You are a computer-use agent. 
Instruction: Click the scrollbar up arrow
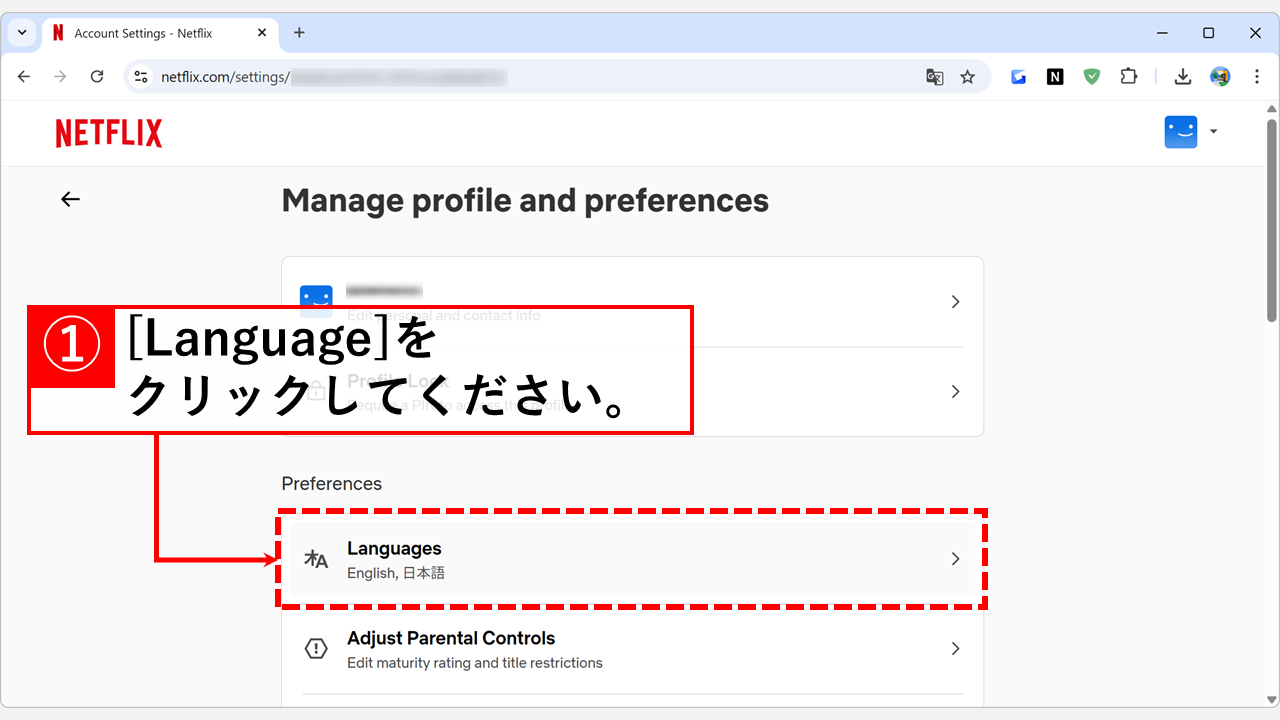click(x=1271, y=108)
